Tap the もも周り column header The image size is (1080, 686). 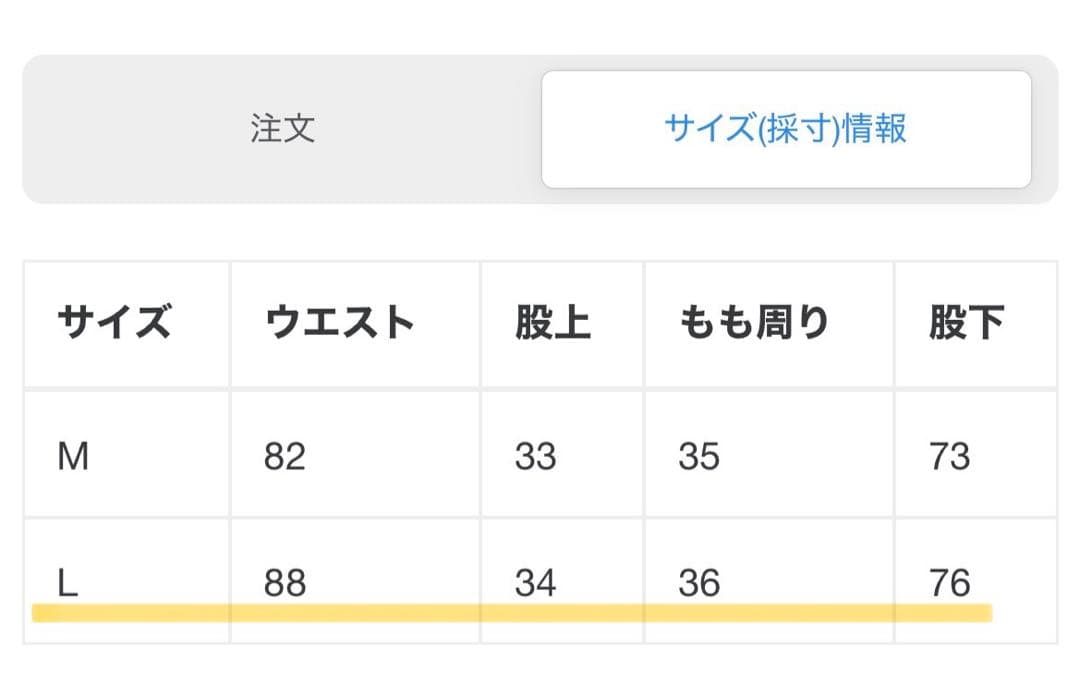click(754, 323)
